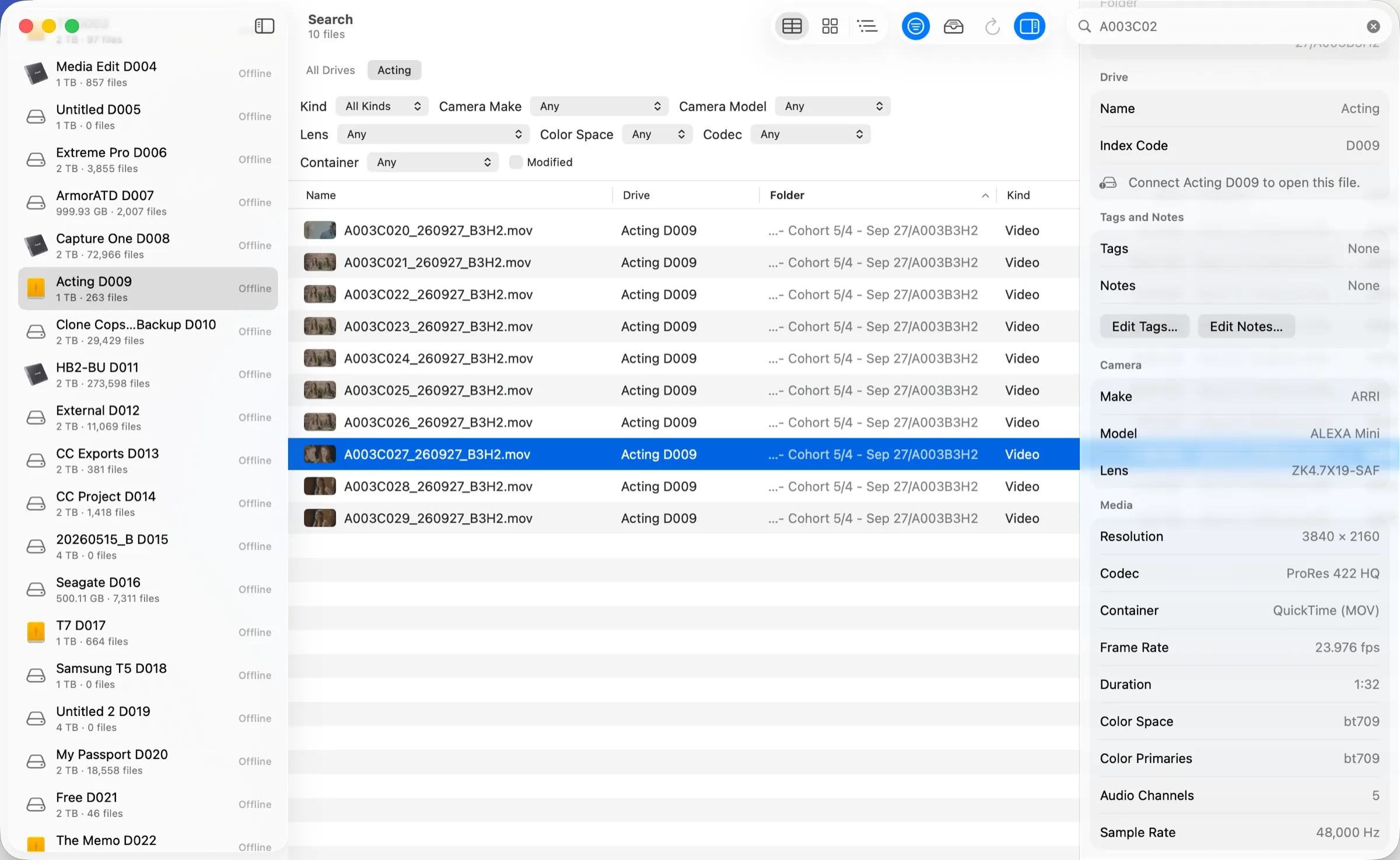The image size is (1400, 860).
Task: Switch to table view icon
Action: [x=792, y=26]
